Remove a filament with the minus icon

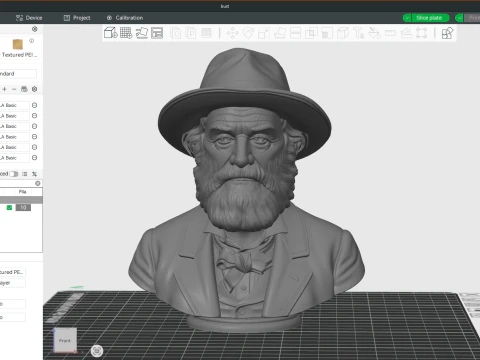(14, 89)
